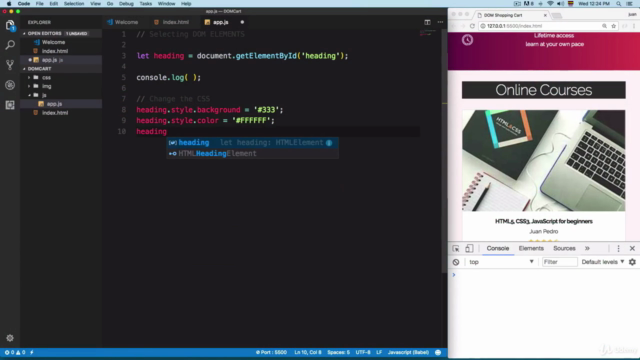Choose the HTMLHeadingElement autocomplete suggestion

pos(252,153)
